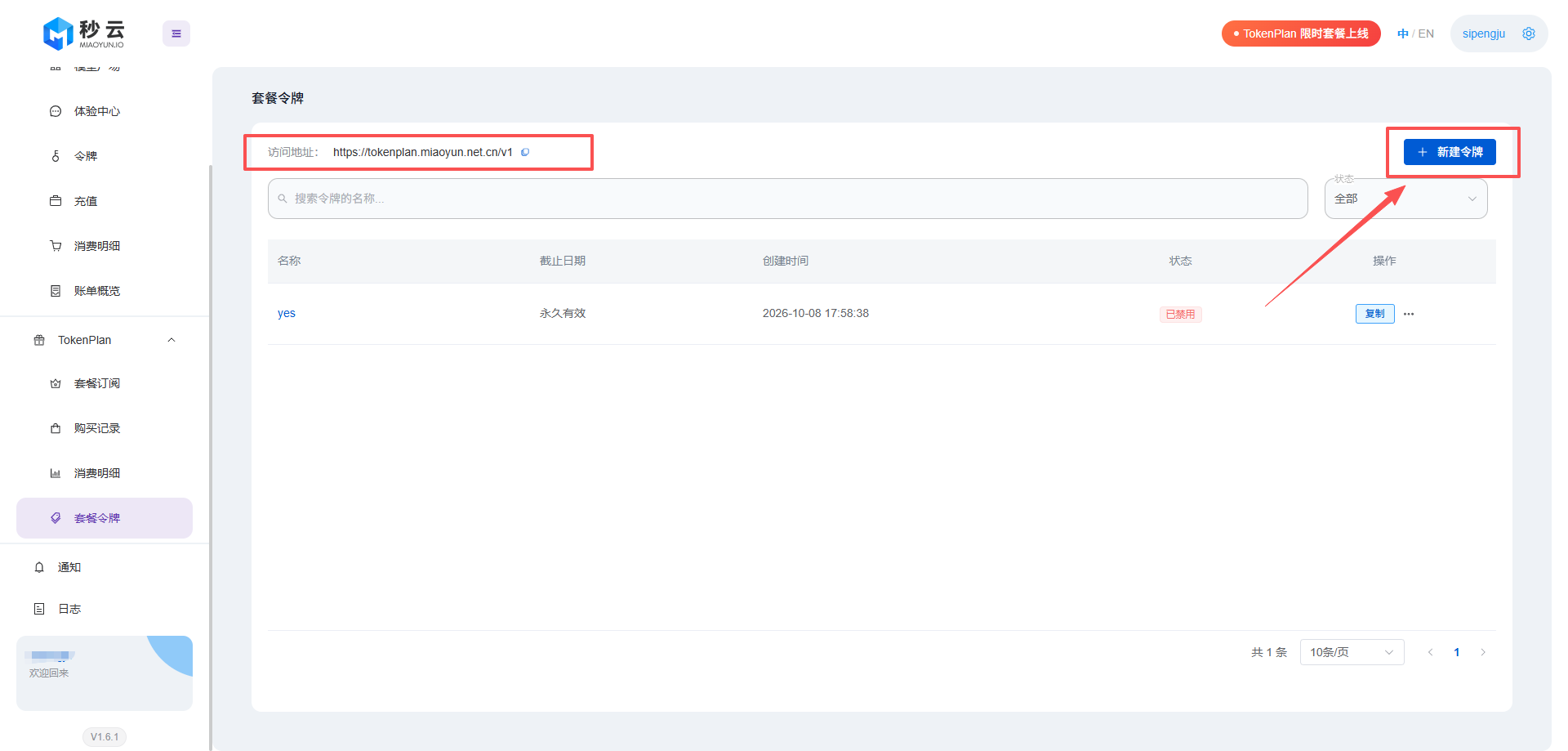Image resolution: width=1568 pixels, height=751 pixels.
Task: Copy the access address URL icon
Action: pyautogui.click(x=525, y=152)
